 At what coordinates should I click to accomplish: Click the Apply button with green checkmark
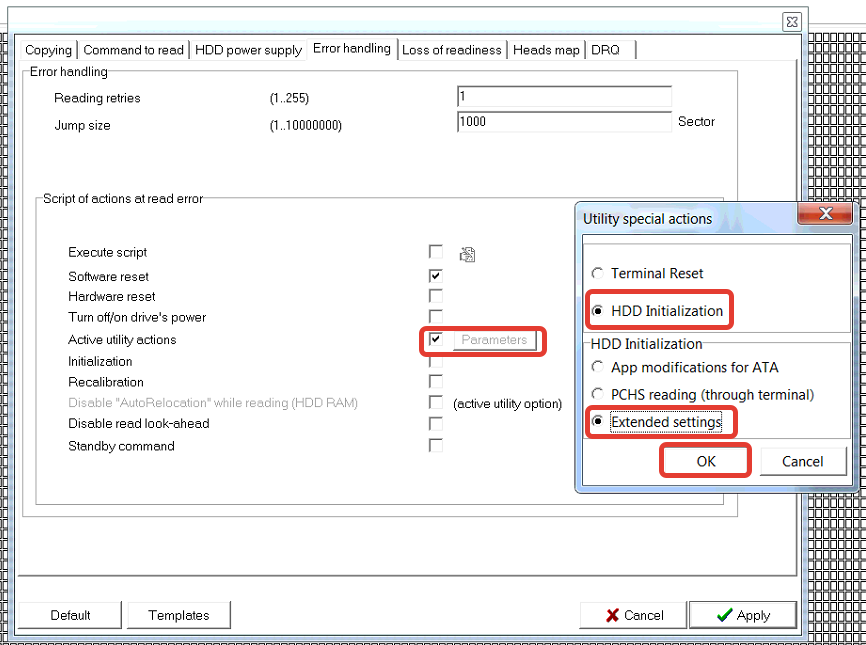click(x=742, y=615)
